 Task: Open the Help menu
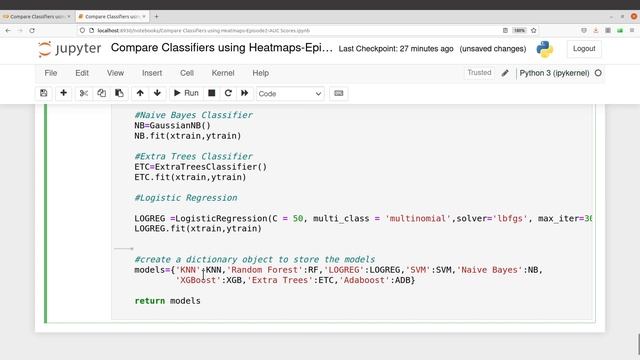pyautogui.click(x=260, y=73)
